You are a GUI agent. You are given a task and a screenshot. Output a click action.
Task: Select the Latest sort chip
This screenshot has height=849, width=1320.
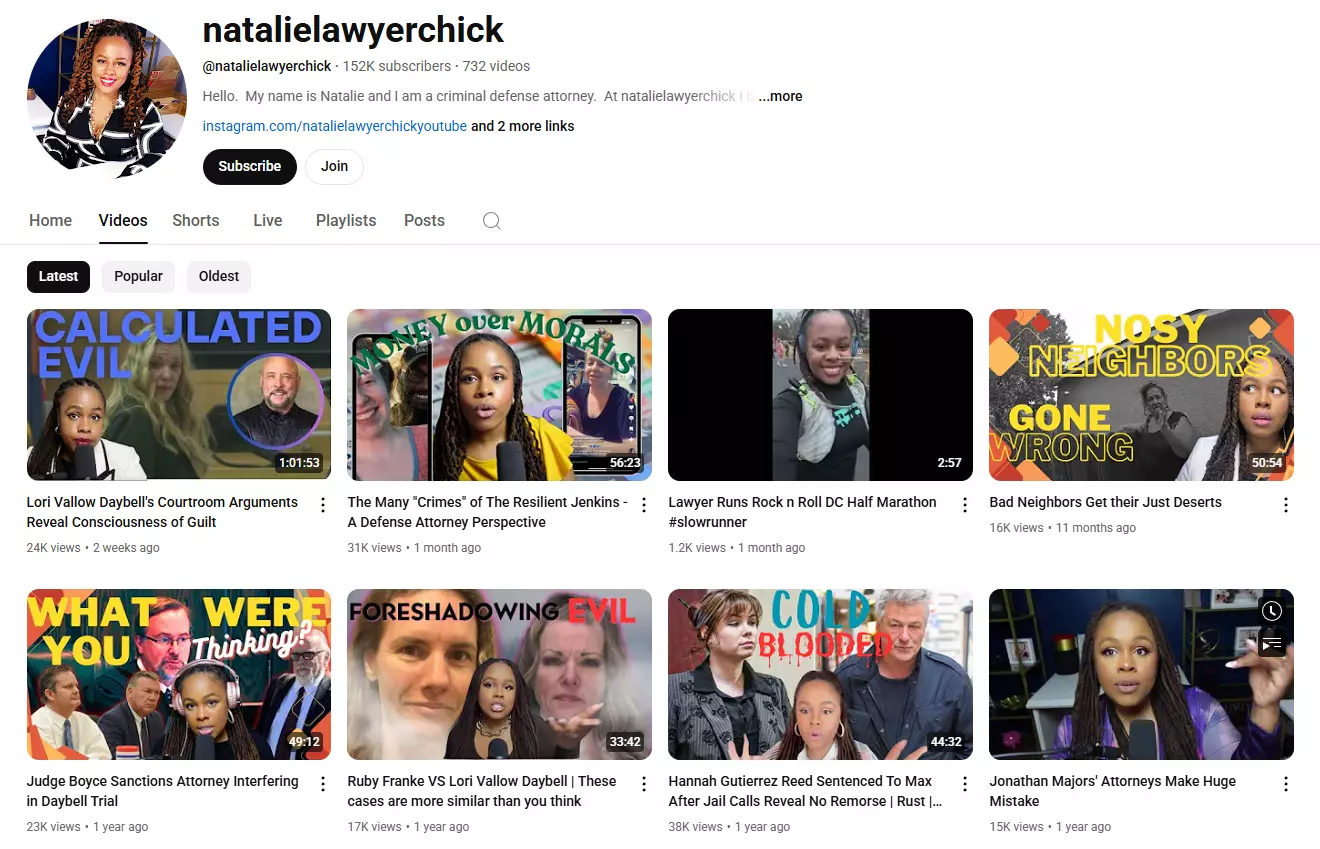click(x=58, y=276)
